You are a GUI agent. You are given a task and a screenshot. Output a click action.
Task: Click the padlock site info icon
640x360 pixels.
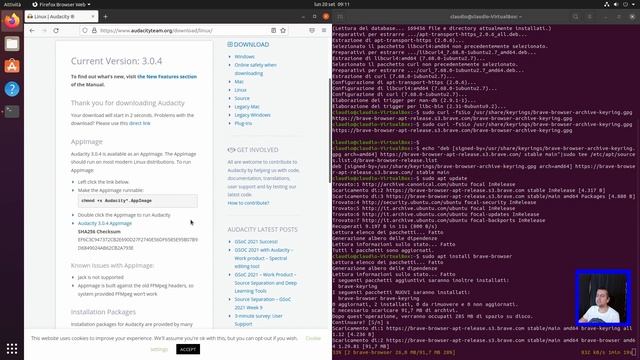tap(94, 31)
